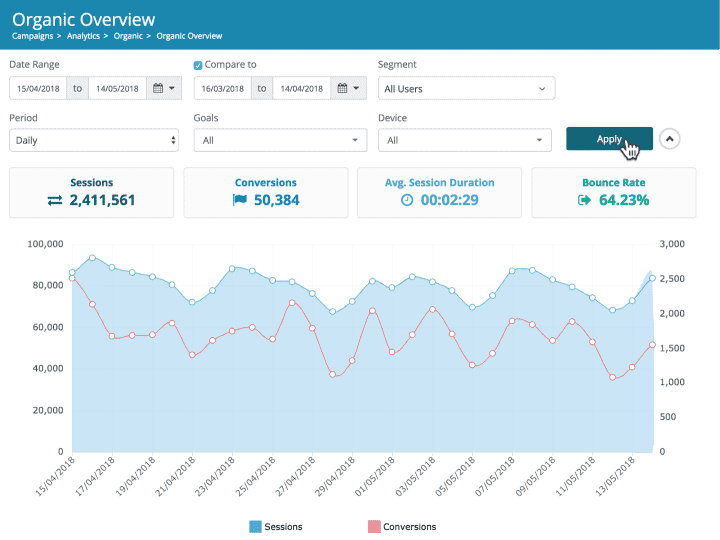The image size is (720, 540).
Task: Click the Bounce Rate exit icon
Action: pyautogui.click(x=585, y=200)
